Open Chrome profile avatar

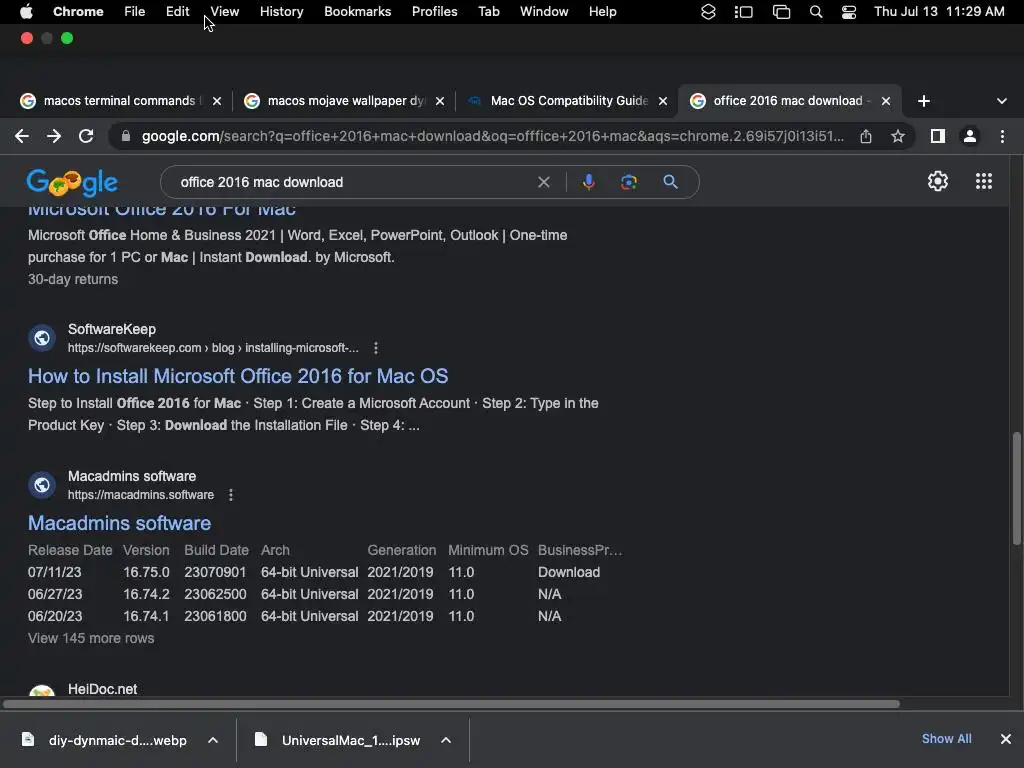pos(970,136)
